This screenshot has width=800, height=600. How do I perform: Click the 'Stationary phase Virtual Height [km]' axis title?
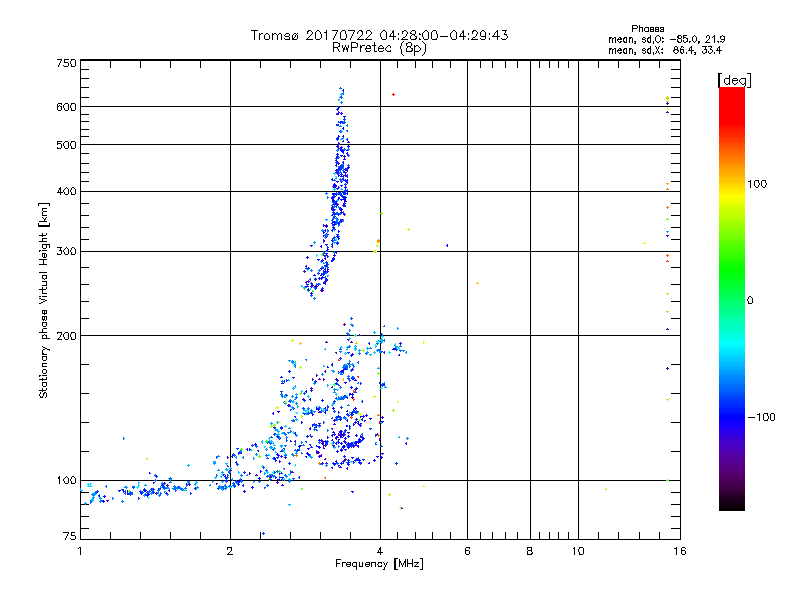click(x=43, y=300)
